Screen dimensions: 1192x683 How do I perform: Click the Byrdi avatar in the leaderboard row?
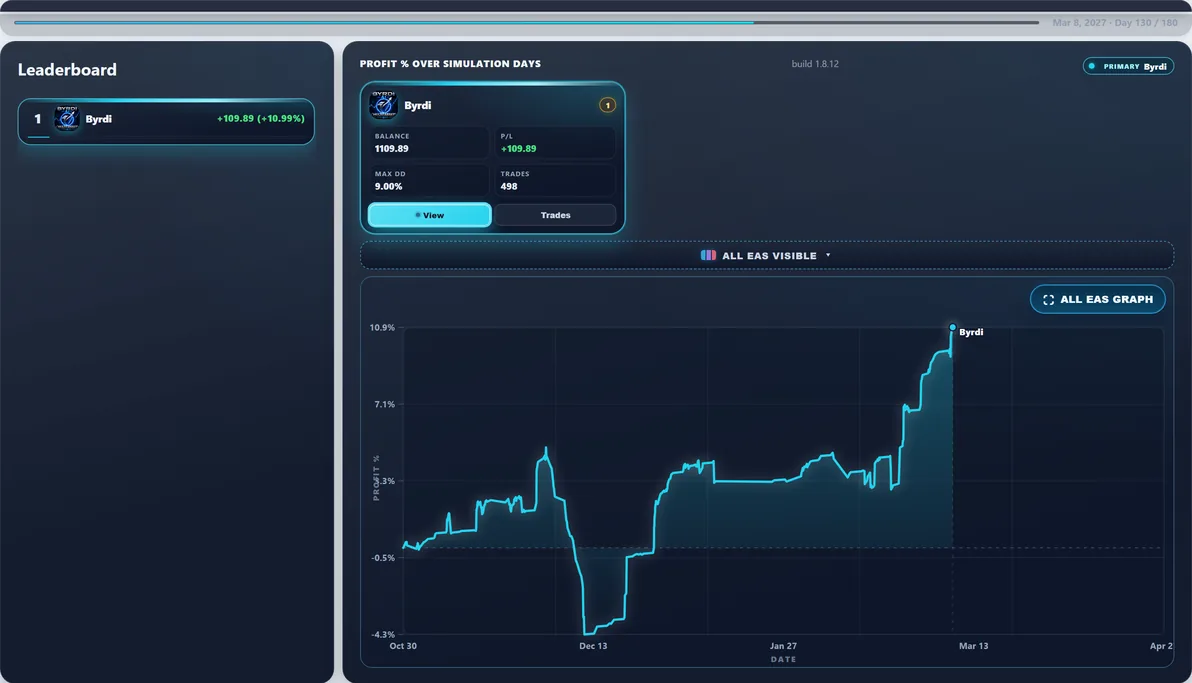pos(67,118)
